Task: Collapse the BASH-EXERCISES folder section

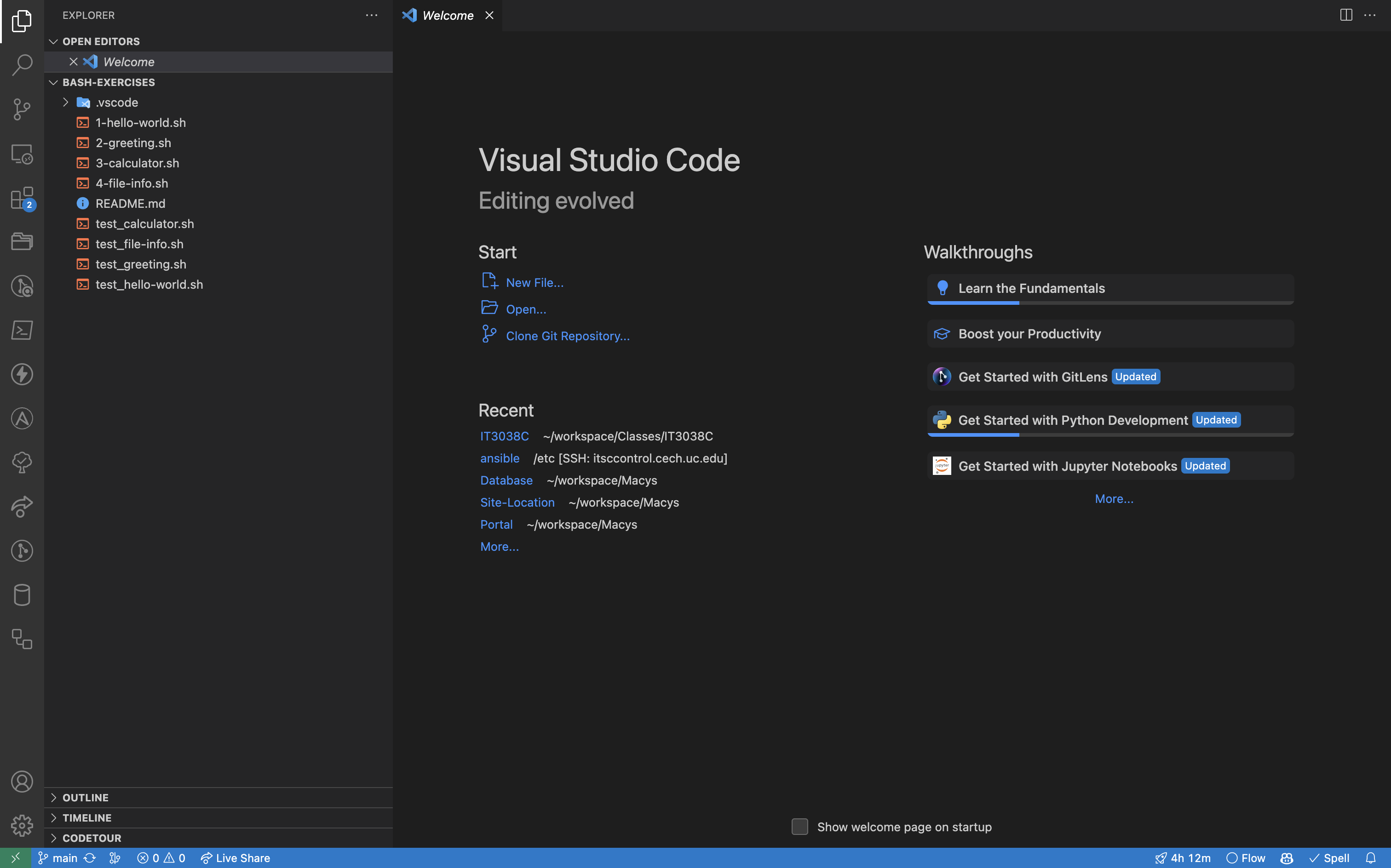Action: point(53,82)
